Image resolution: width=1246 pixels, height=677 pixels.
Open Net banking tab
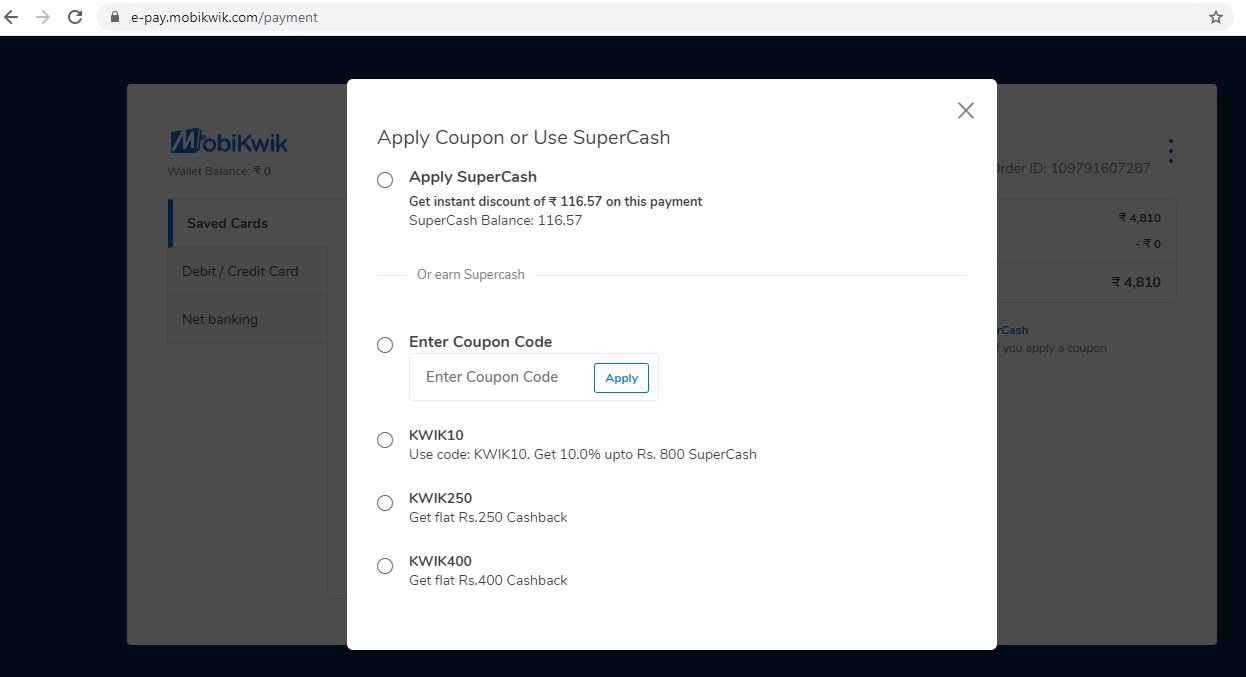248,319
